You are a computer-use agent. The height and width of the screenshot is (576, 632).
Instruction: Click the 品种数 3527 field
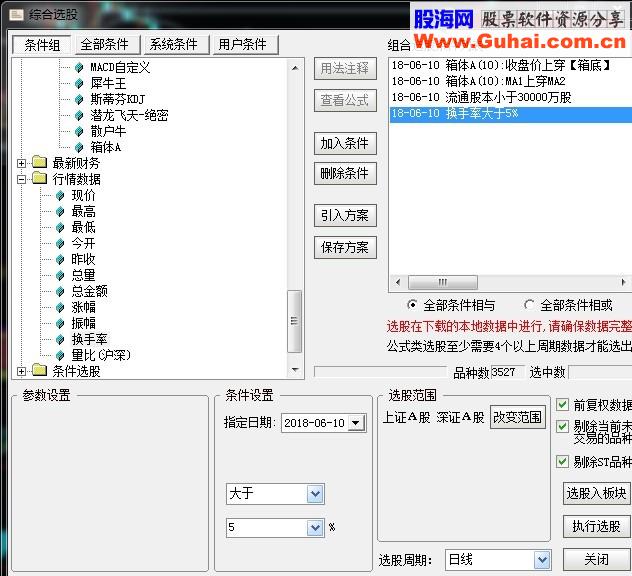507,372
